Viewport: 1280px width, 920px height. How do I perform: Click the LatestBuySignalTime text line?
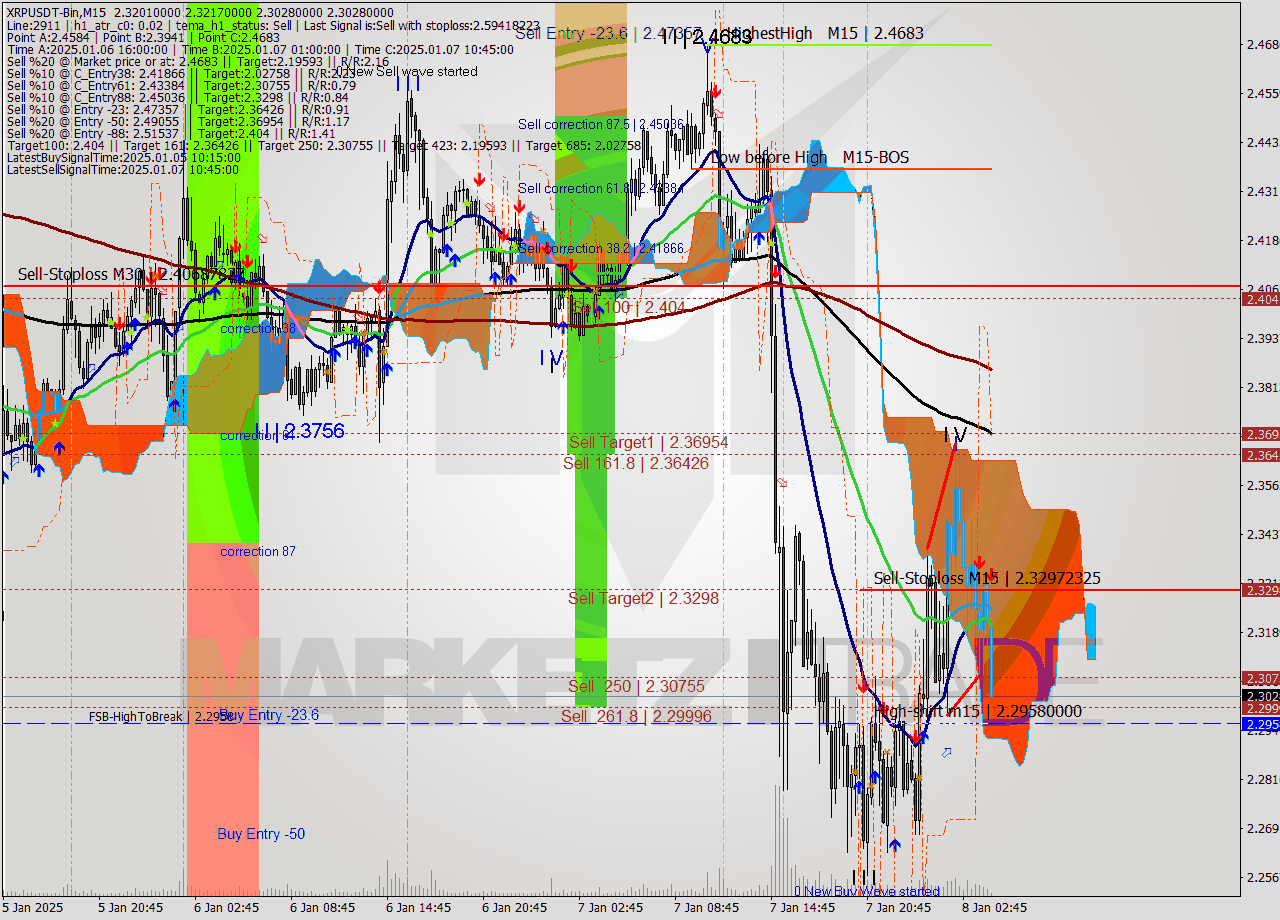coord(123,157)
